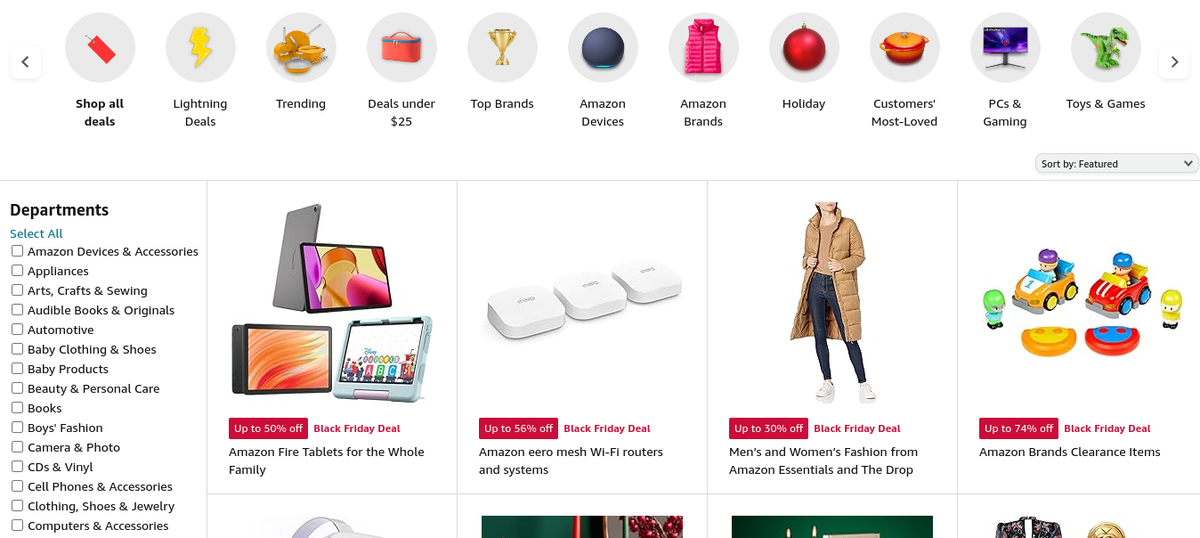Tick the Camera & Photo checkbox
Viewport: 1200px width, 538px height.
tap(17, 447)
